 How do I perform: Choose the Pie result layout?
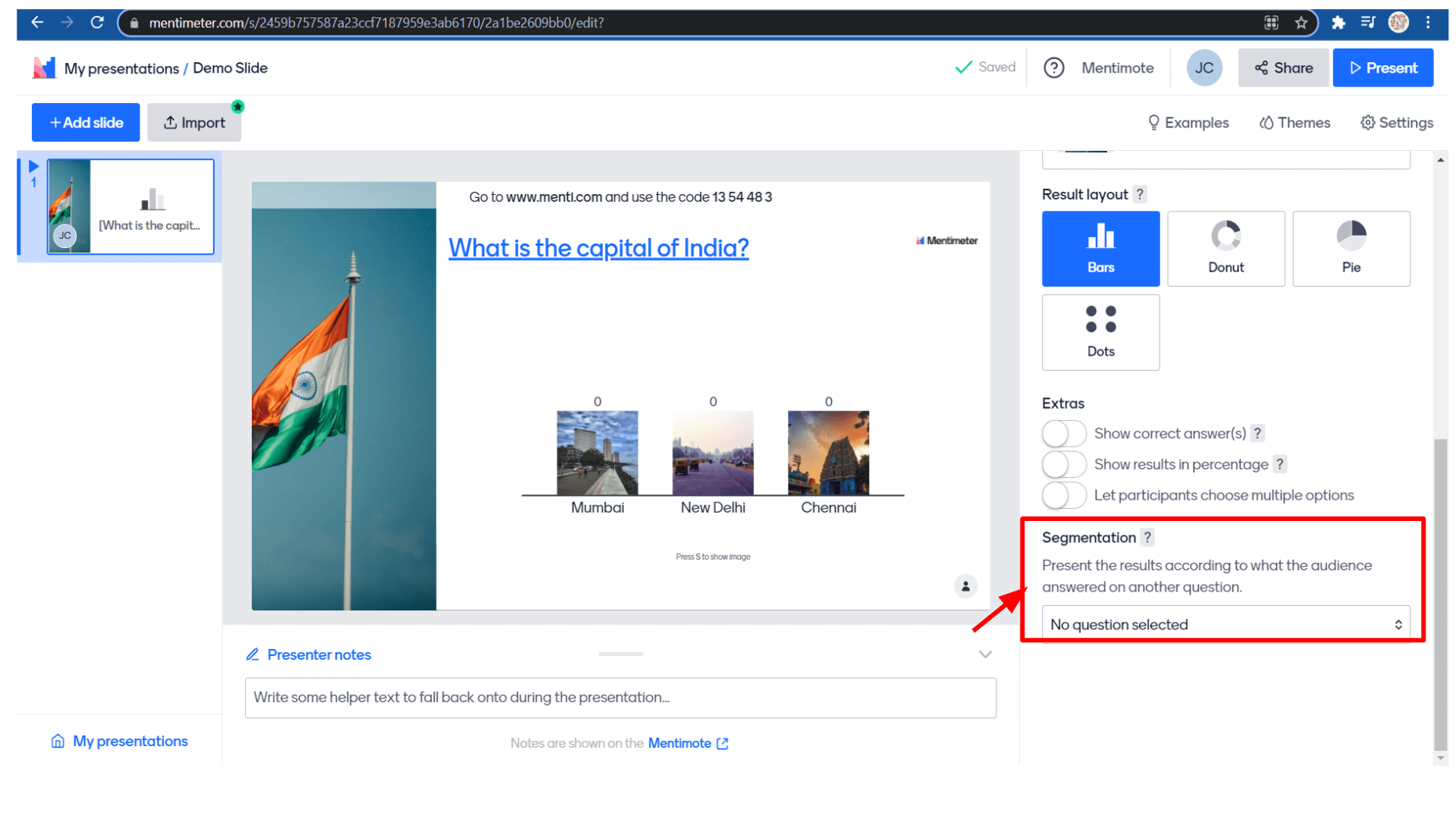(1351, 248)
